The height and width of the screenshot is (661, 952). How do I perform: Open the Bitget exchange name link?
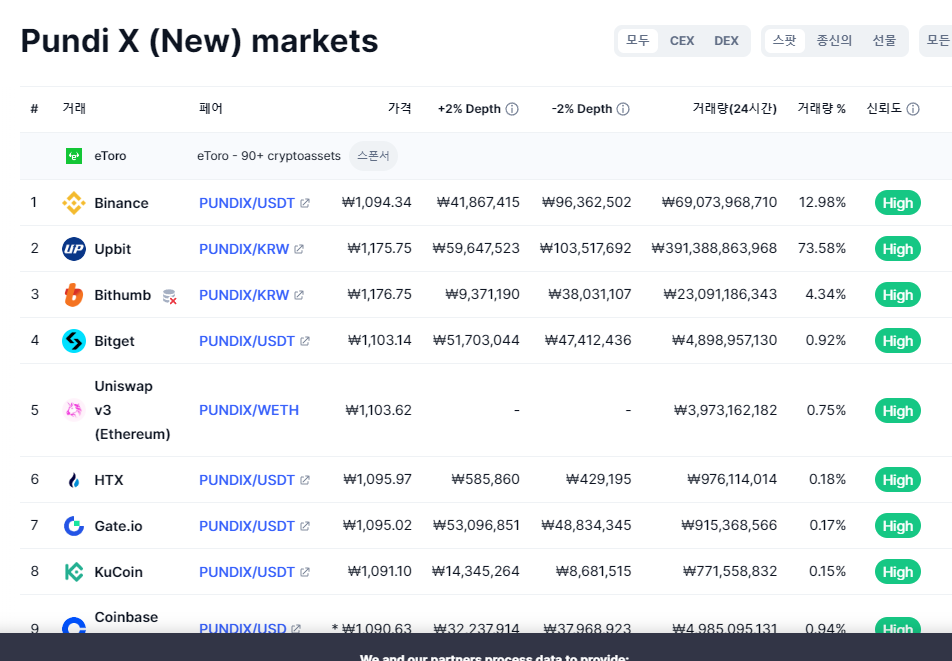(x=114, y=341)
